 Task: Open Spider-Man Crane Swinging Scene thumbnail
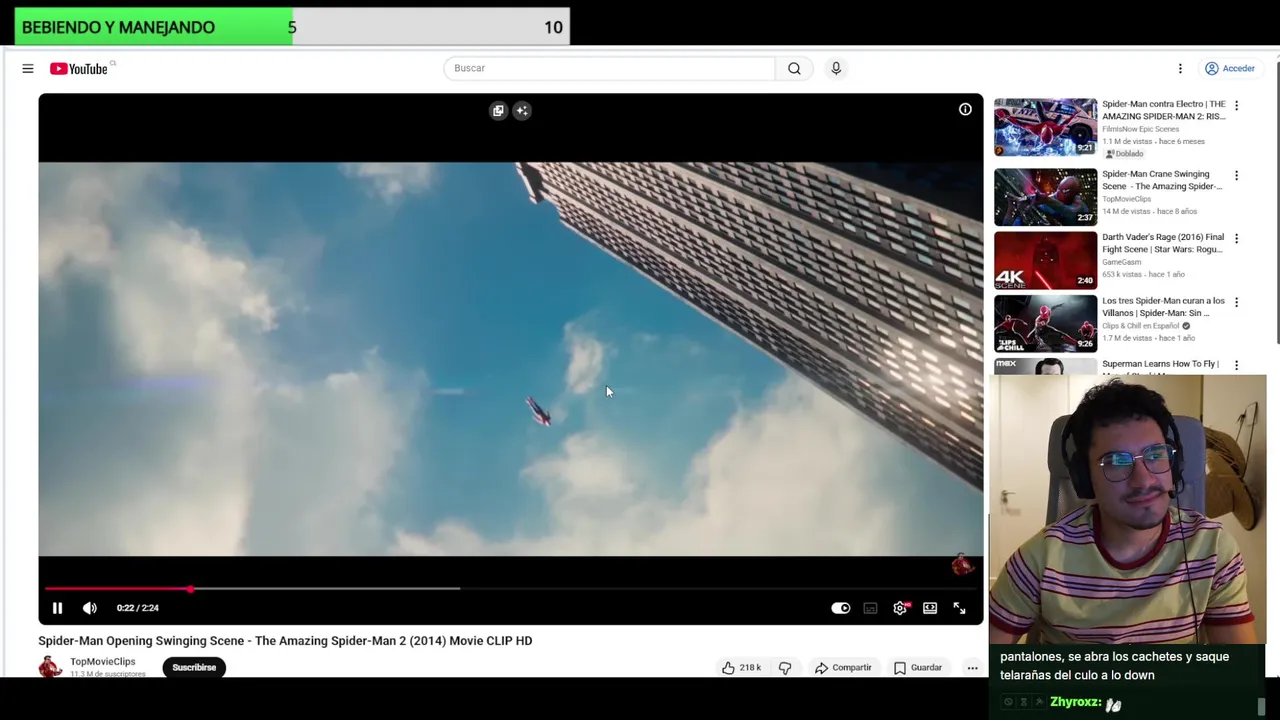1045,197
